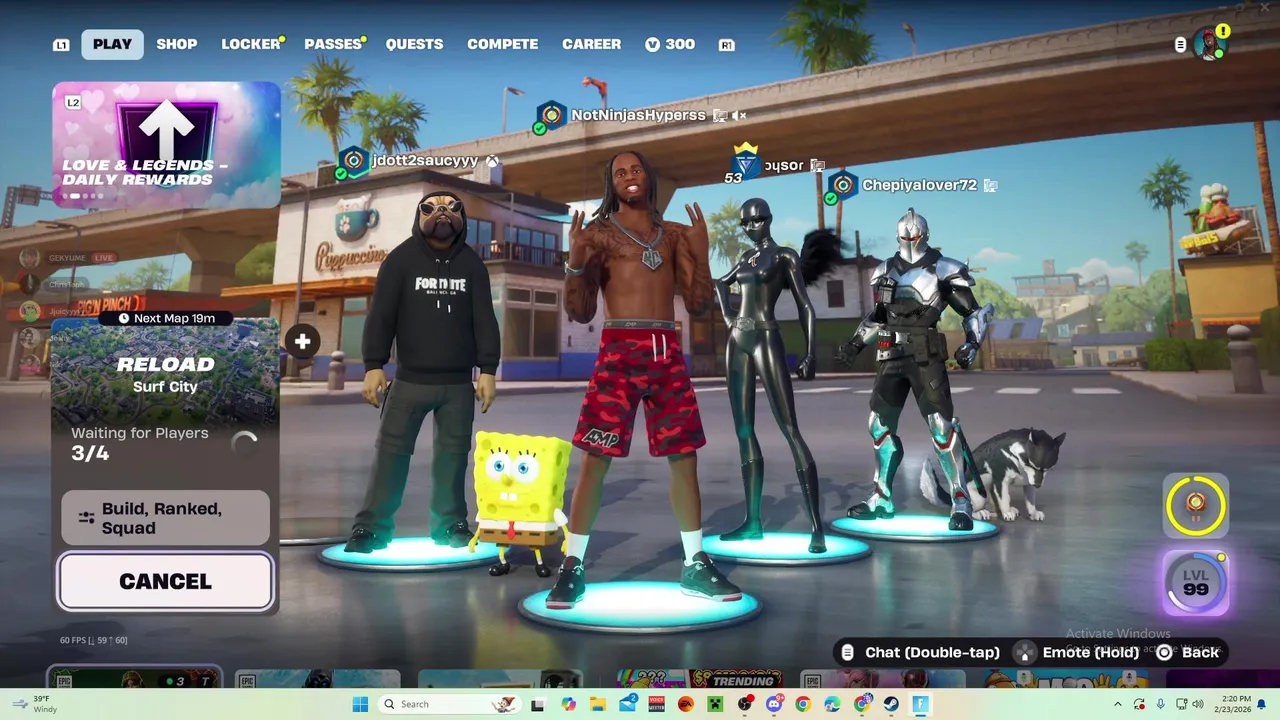
Task: Click jdott2saucyyy's player nameplate
Action: [425, 160]
